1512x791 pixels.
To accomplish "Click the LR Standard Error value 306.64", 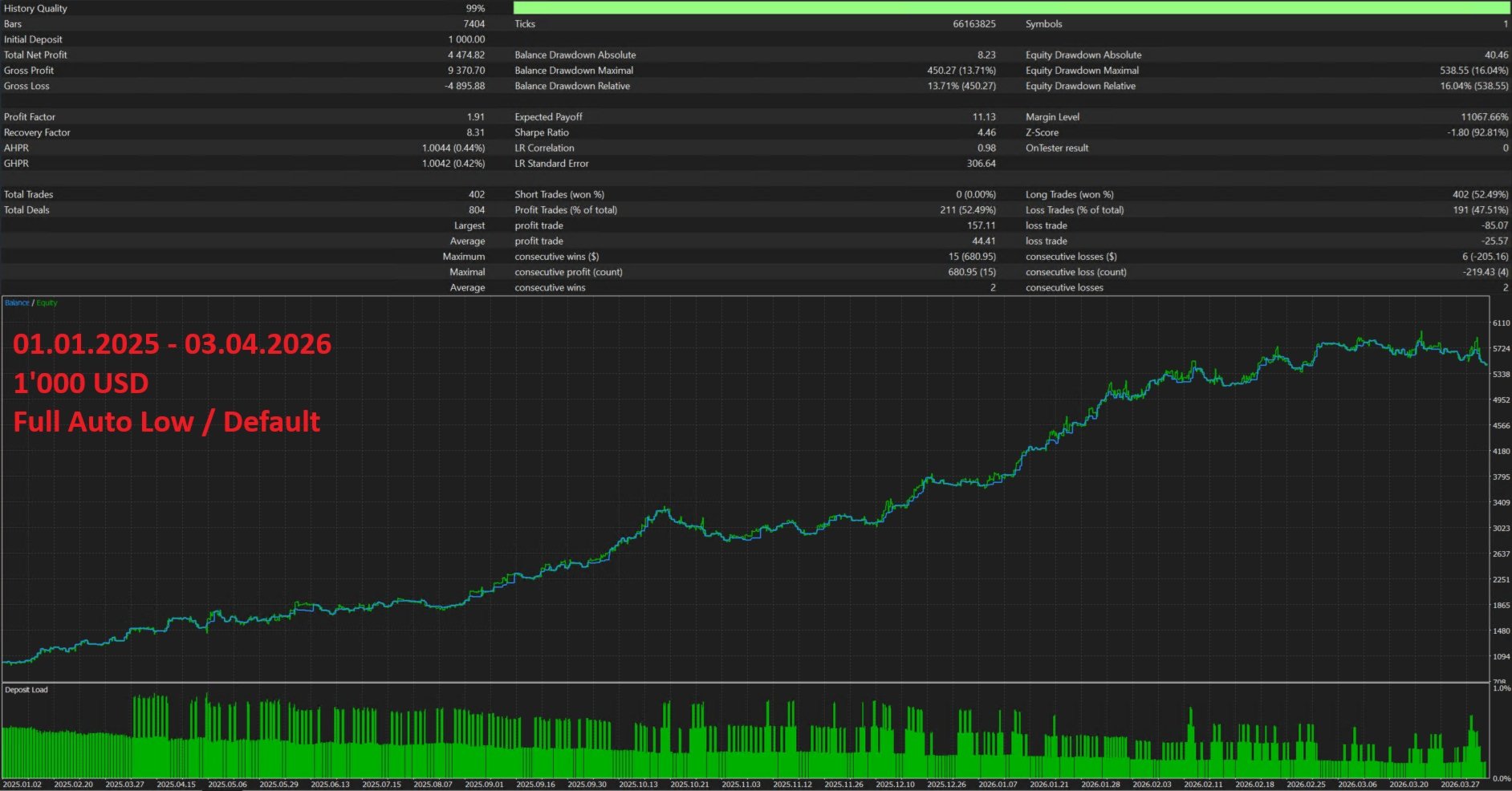I will (x=982, y=164).
